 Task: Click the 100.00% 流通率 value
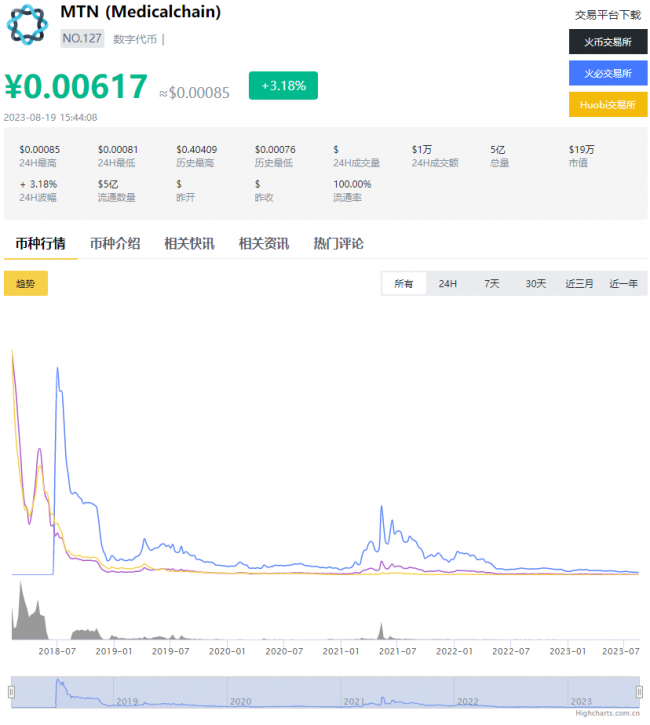point(352,184)
